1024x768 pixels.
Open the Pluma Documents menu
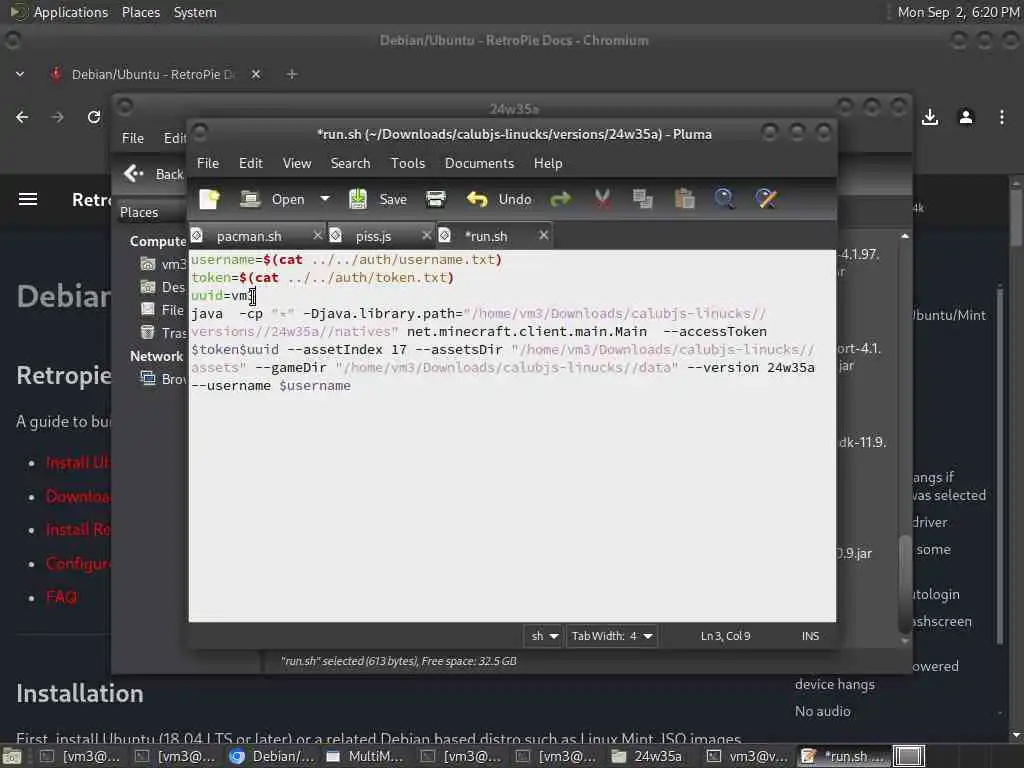pos(479,163)
